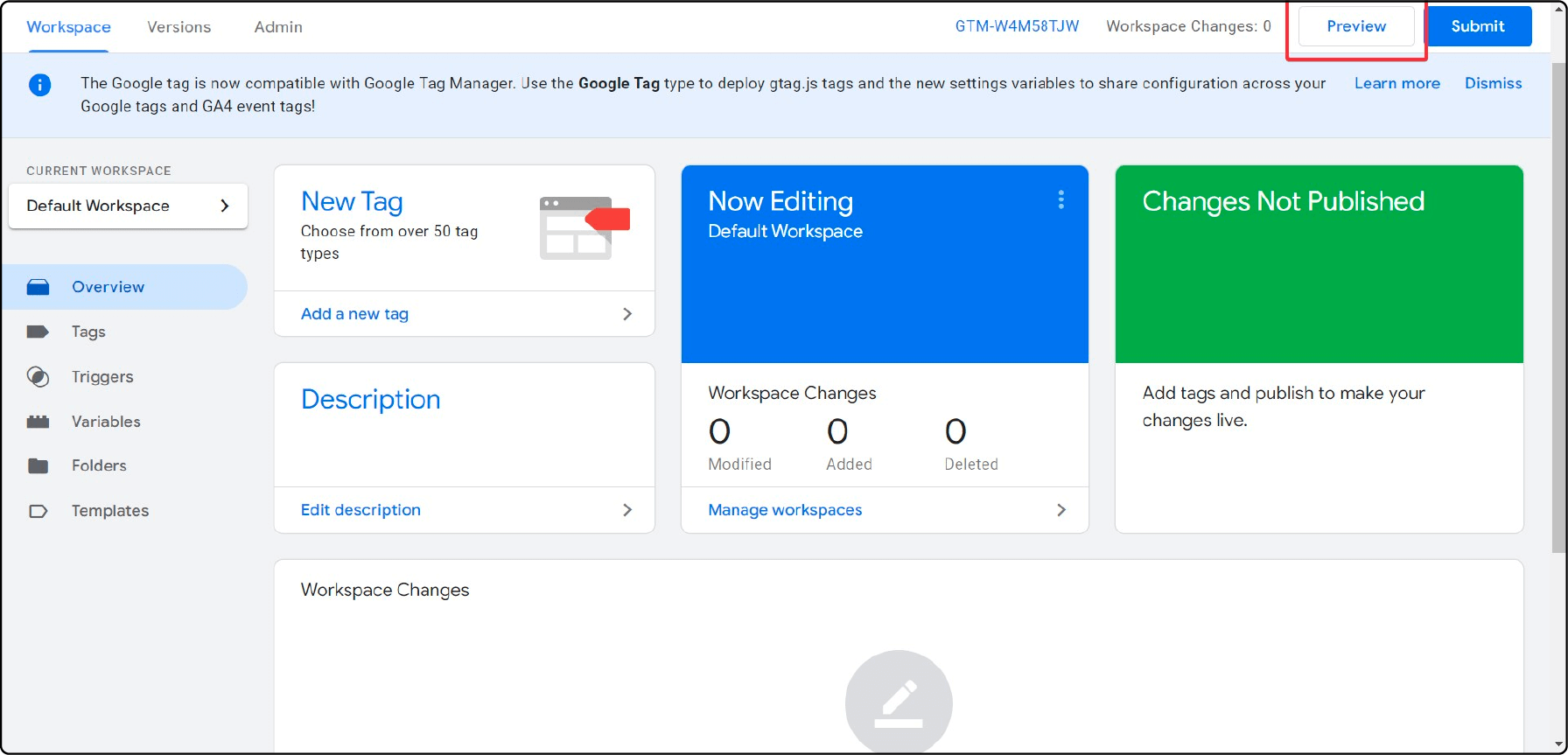The height and width of the screenshot is (755, 1568).
Task: Dismiss the Google tag notice banner
Action: coord(1493,83)
